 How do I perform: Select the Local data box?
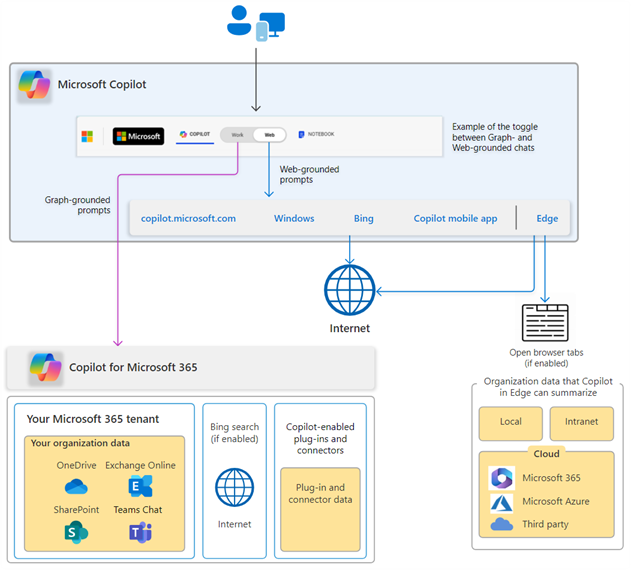(510, 423)
